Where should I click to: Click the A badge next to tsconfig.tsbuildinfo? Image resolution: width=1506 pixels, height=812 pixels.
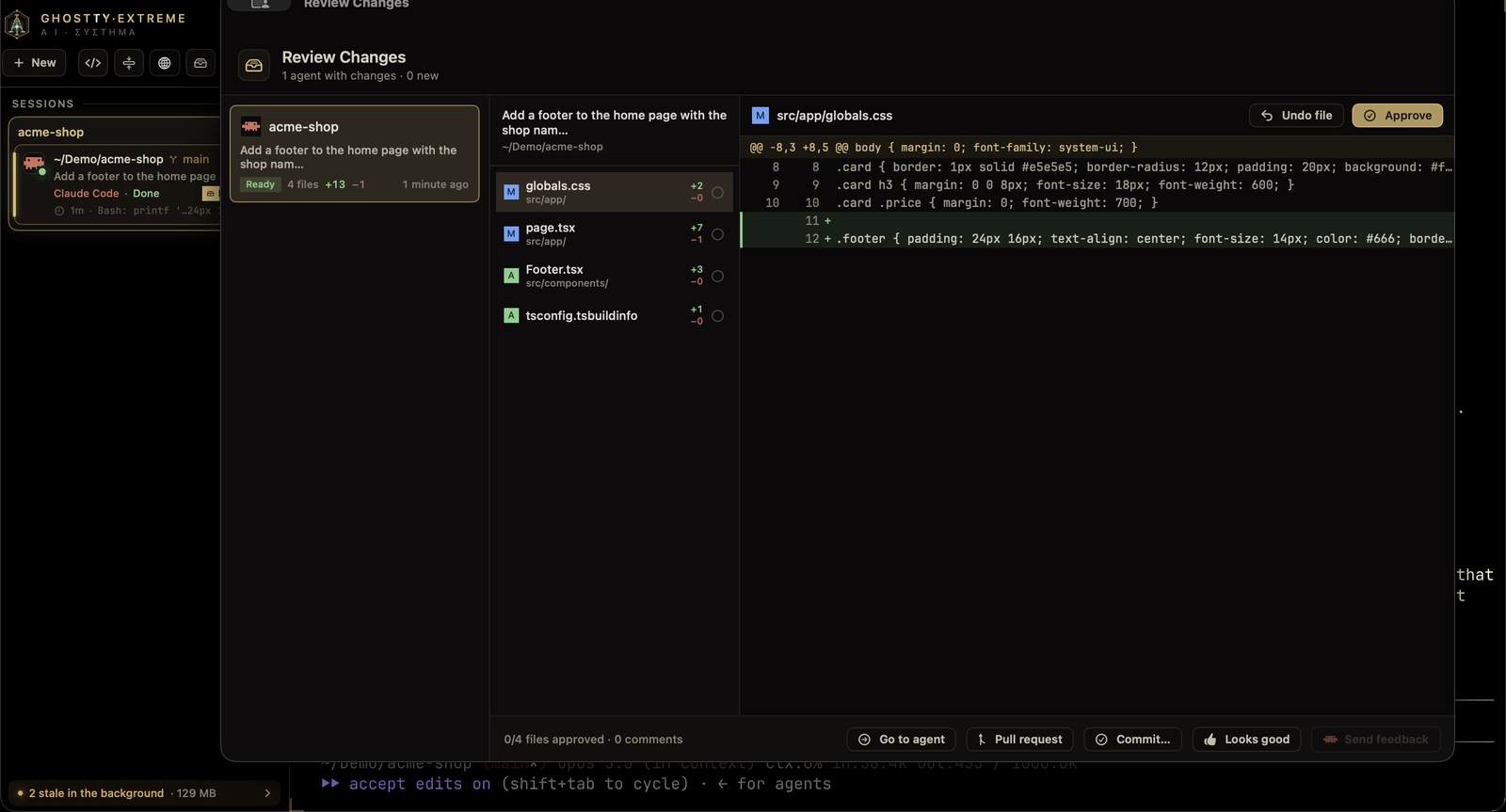(x=511, y=315)
